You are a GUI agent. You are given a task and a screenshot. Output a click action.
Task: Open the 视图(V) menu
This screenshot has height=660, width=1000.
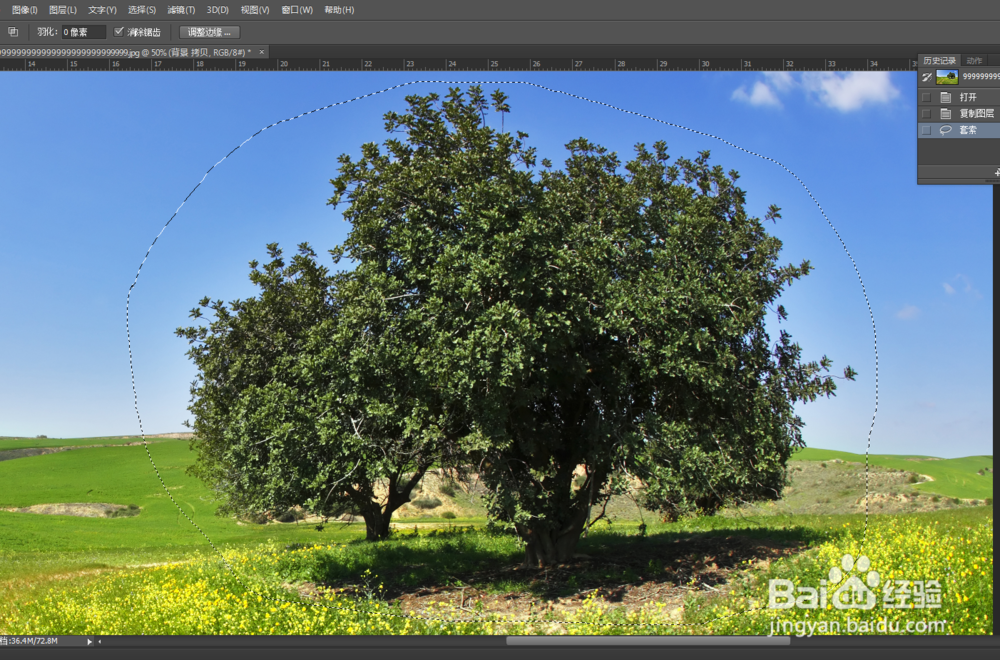[254, 10]
